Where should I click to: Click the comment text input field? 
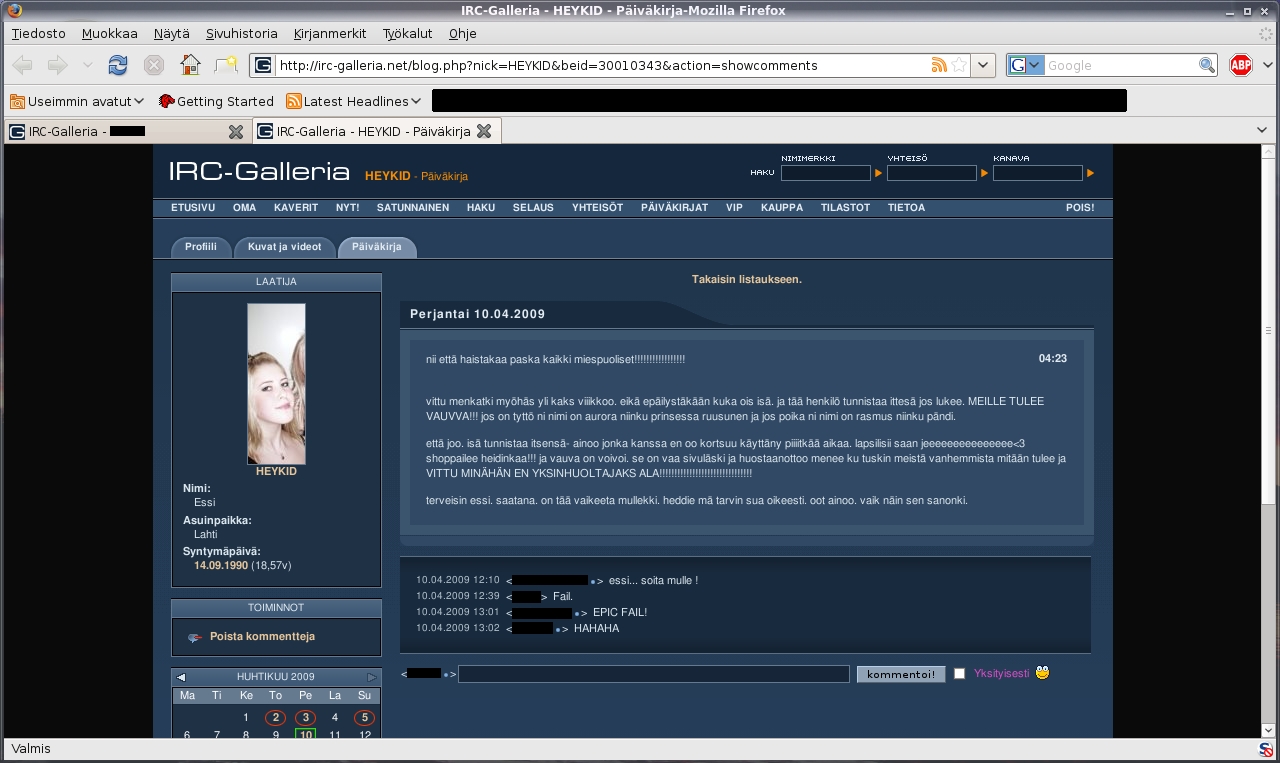point(653,674)
